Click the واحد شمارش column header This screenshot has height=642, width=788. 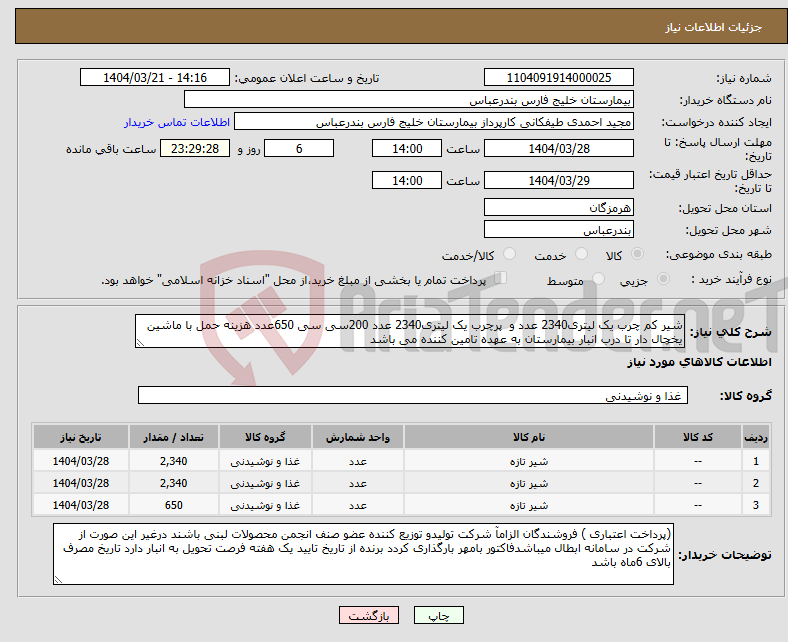[x=358, y=437]
